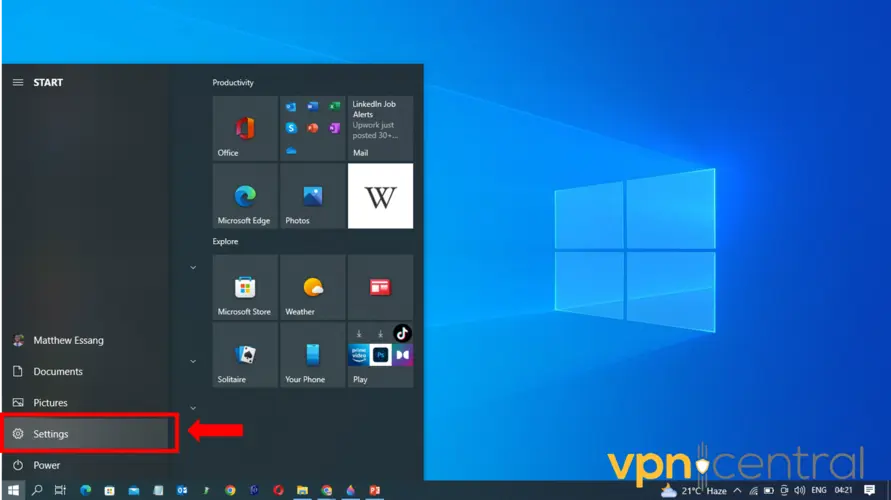Open TikTok in the Play folder
The width and height of the screenshot is (891, 500).
(x=402, y=334)
